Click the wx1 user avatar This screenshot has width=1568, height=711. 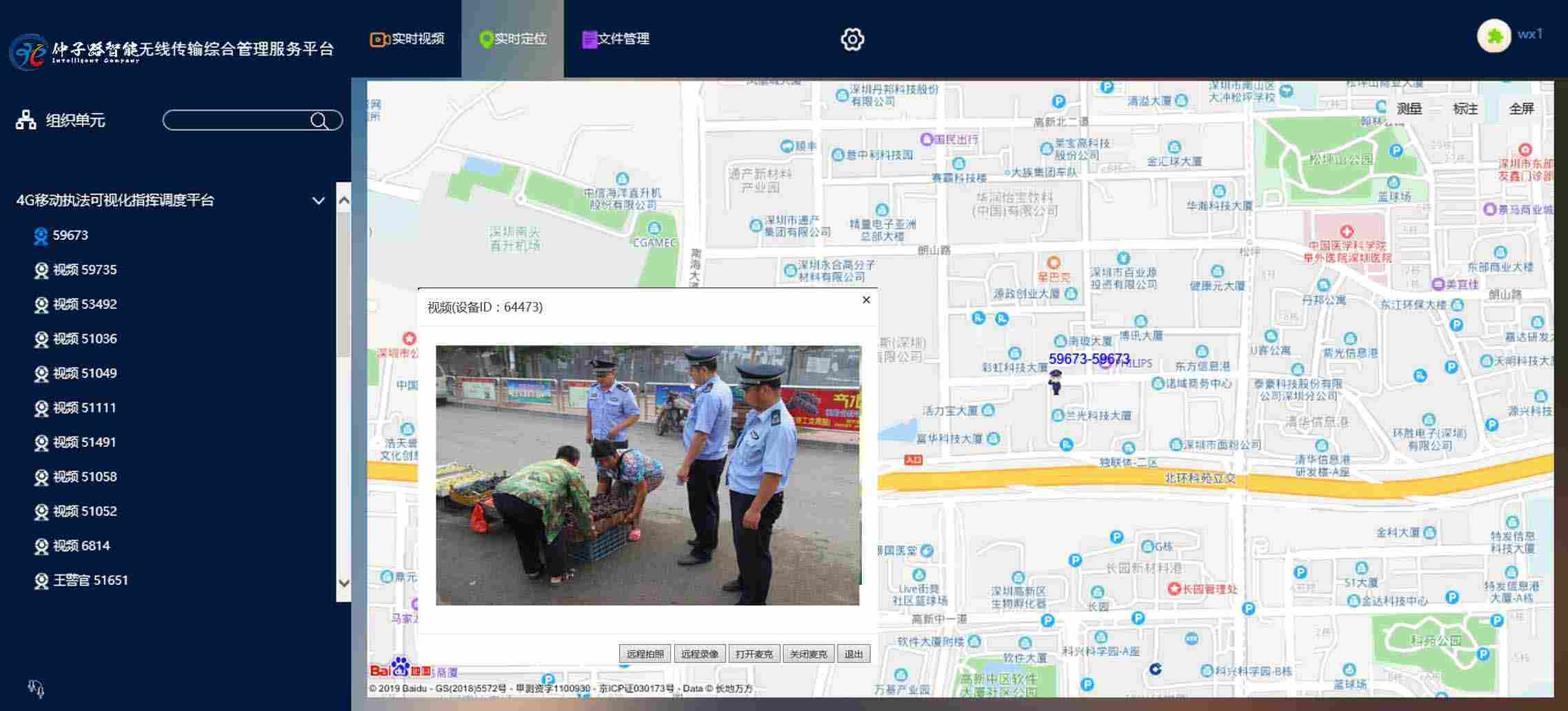click(1494, 36)
